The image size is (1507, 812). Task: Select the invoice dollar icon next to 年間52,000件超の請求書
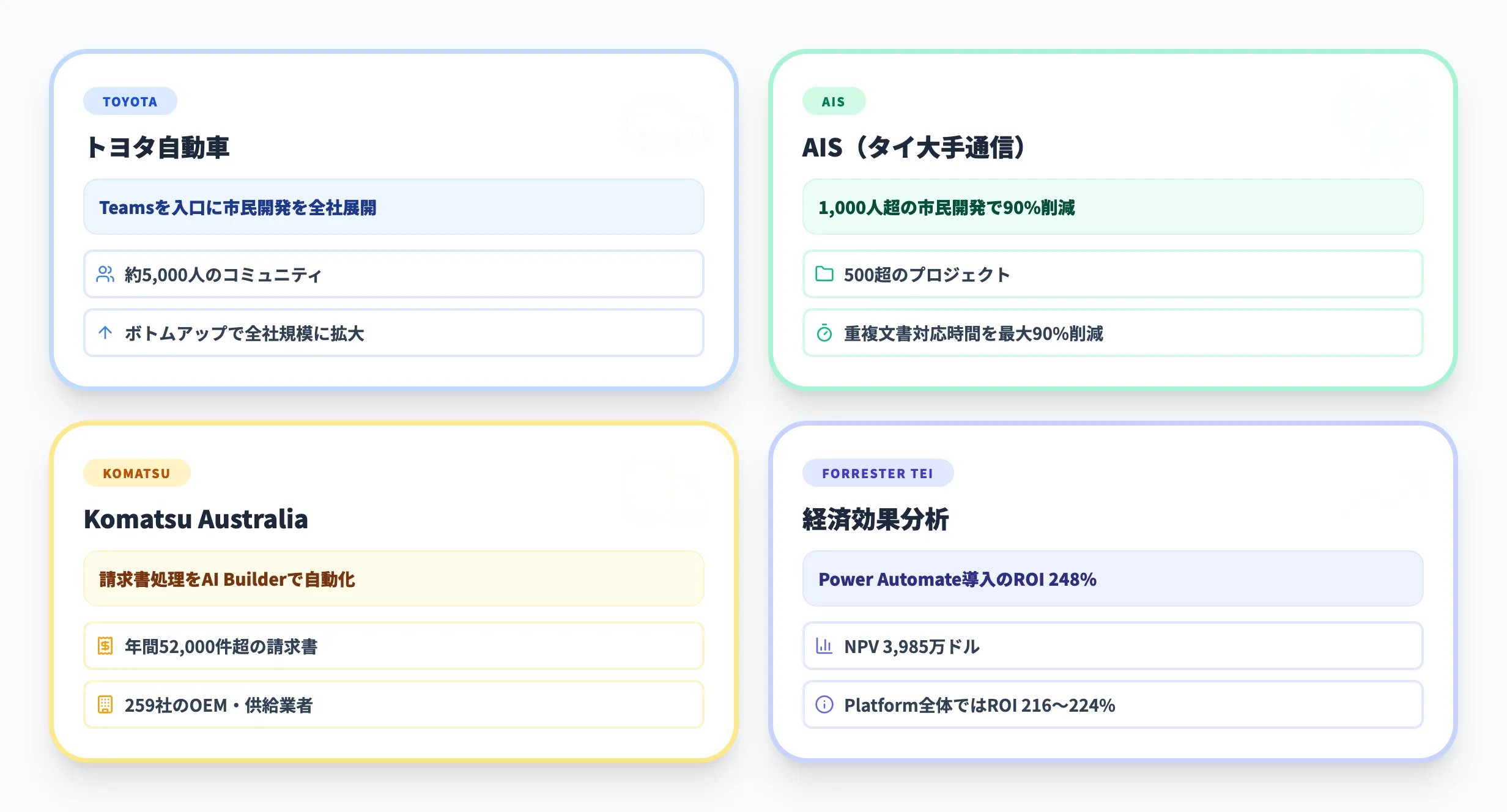point(105,646)
